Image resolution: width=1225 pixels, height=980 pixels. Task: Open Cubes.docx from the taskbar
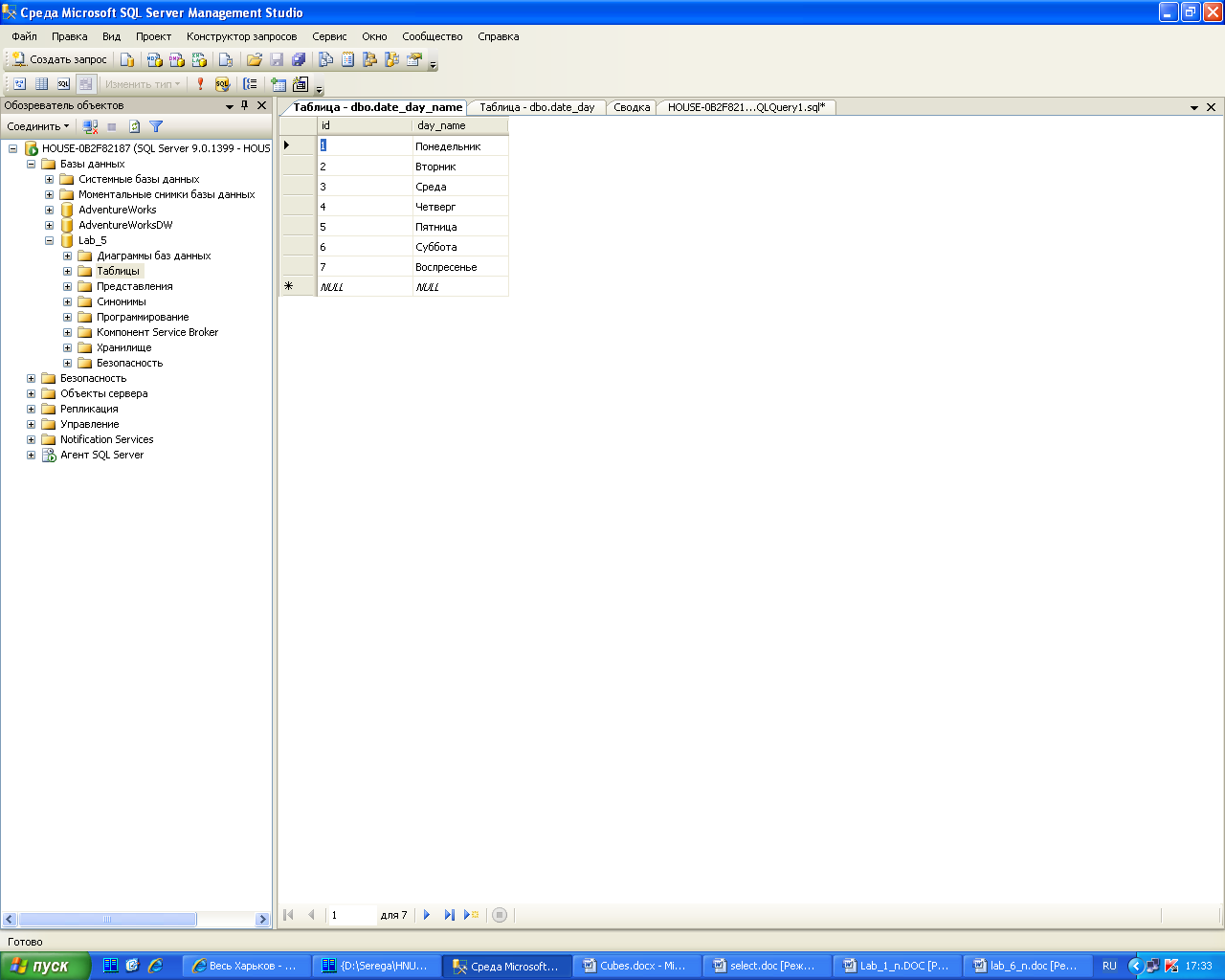pos(636,966)
